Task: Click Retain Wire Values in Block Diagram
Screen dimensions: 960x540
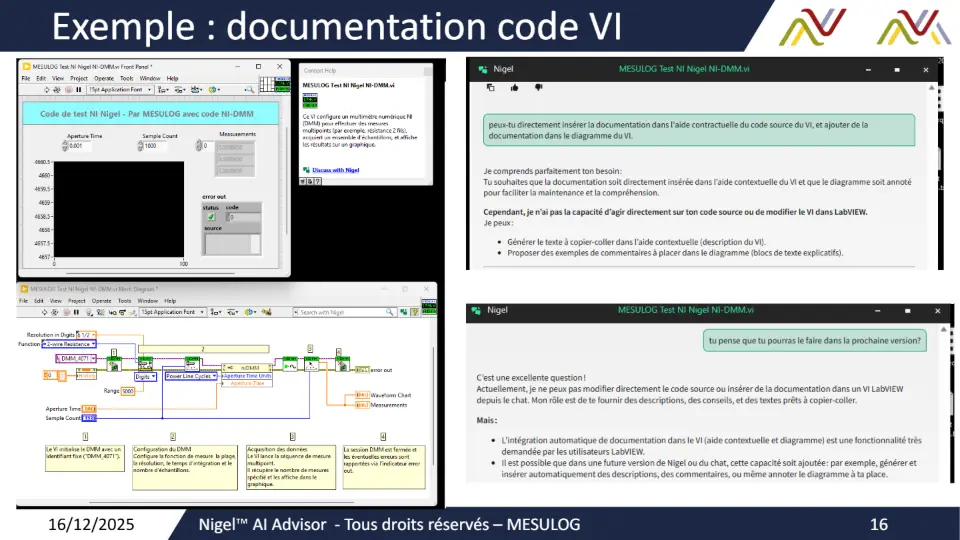Action: [100, 312]
